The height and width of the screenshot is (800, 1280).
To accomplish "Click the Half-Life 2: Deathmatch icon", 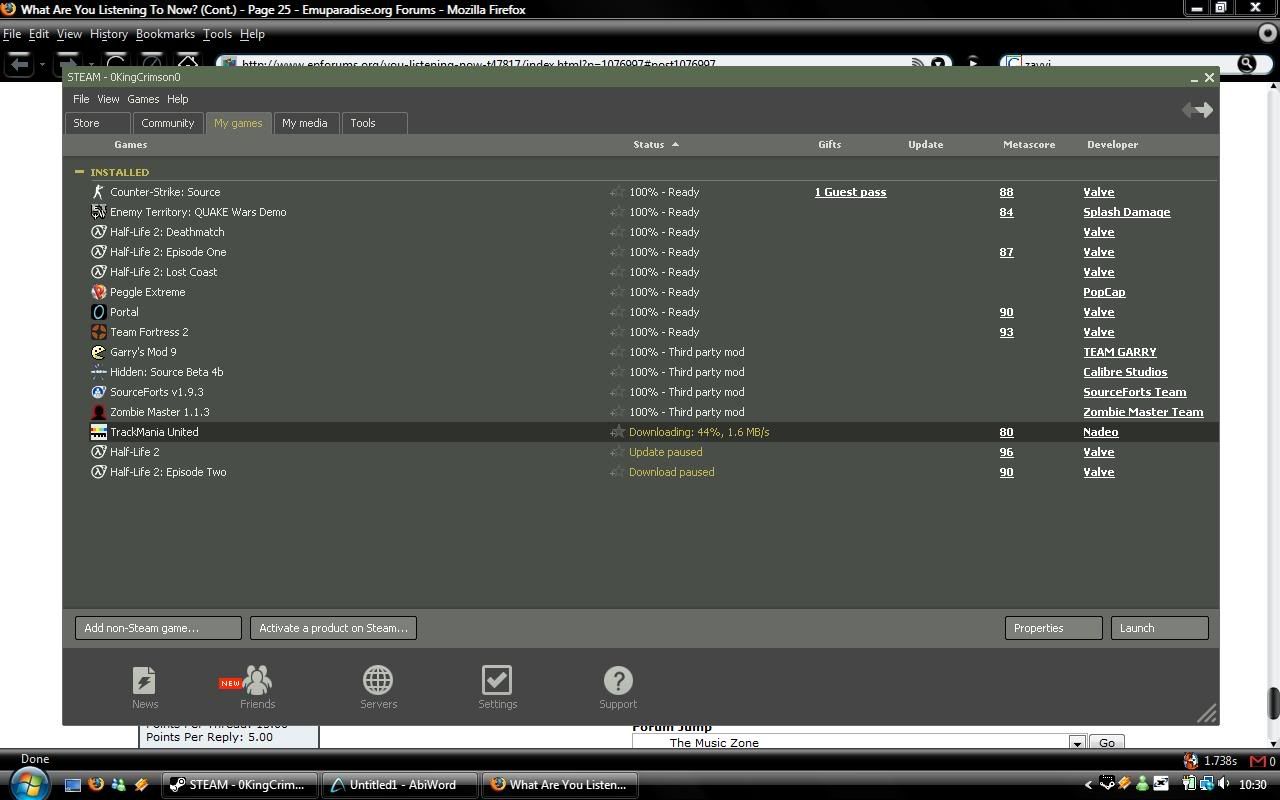I will point(98,232).
